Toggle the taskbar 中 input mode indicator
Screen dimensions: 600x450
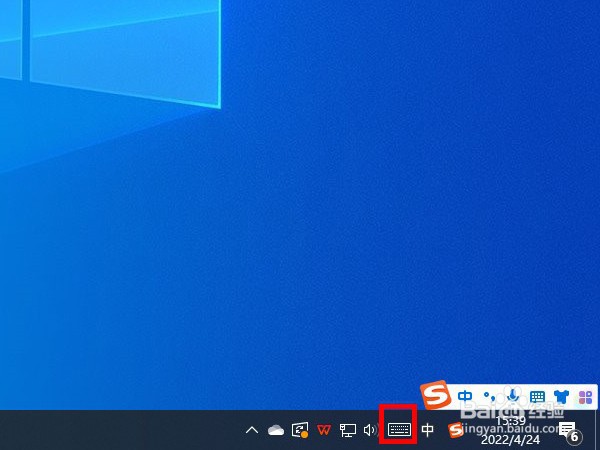[427, 430]
